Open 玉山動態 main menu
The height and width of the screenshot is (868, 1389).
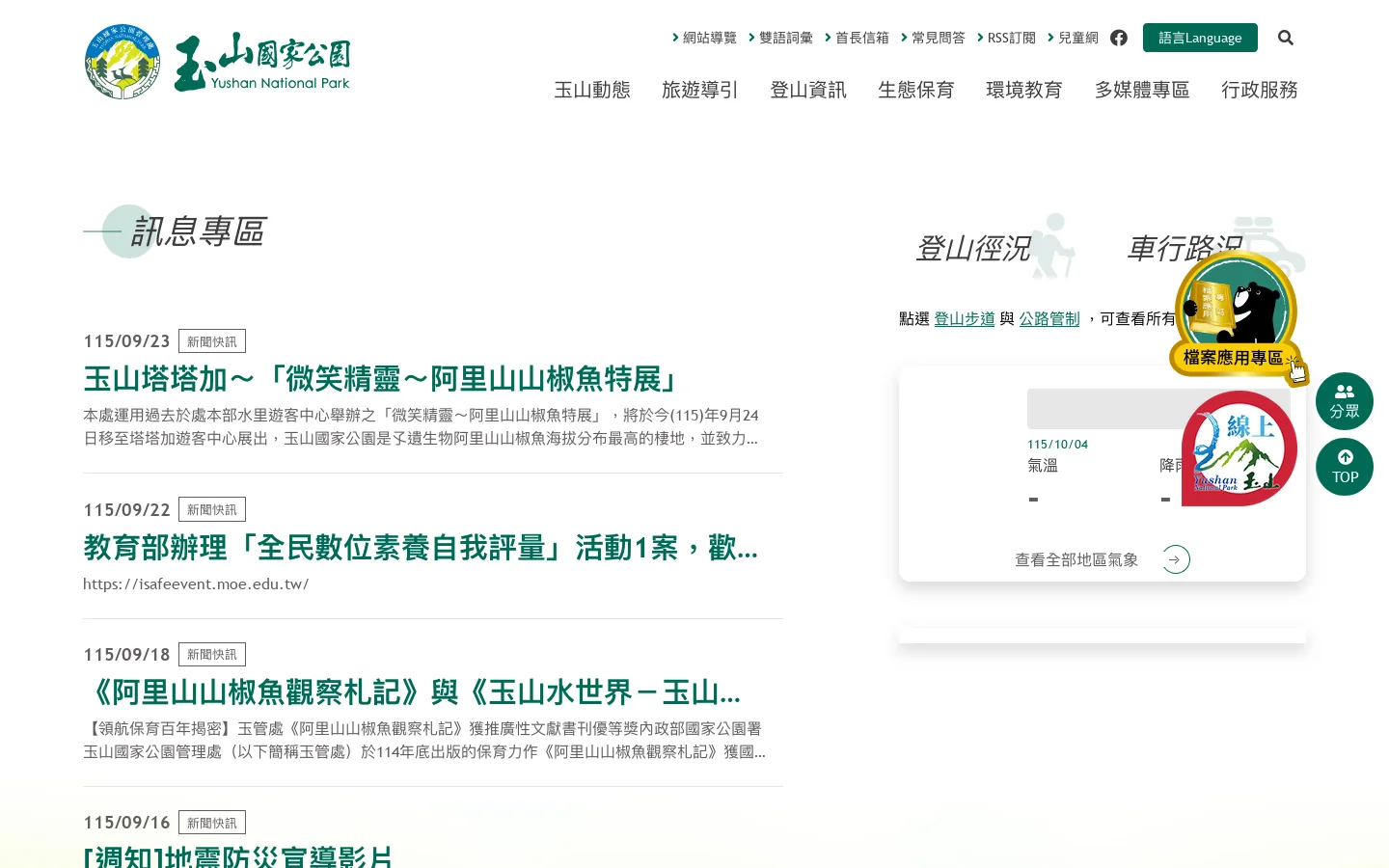click(x=592, y=90)
